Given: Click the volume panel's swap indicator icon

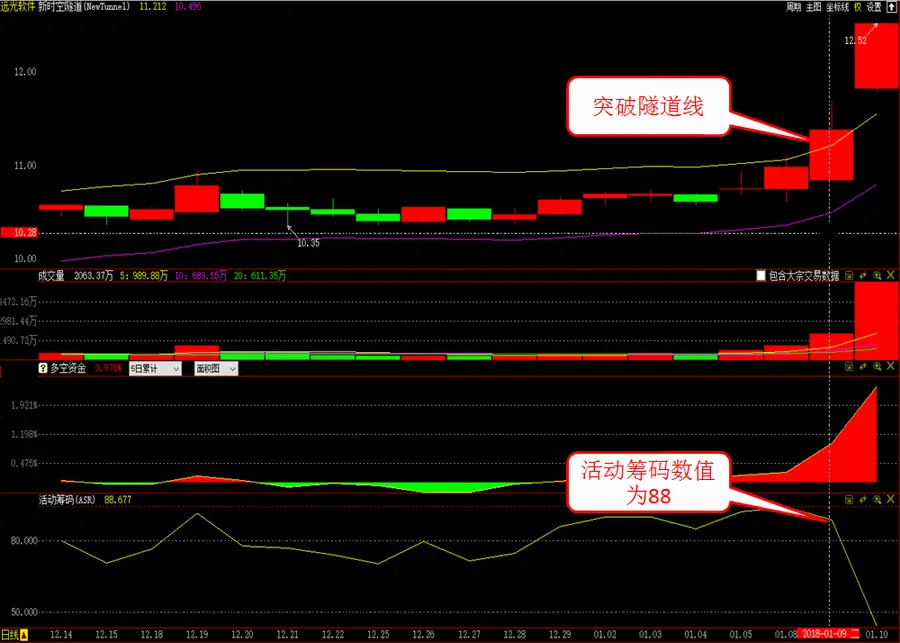Looking at the screenshot, I should point(863,275).
